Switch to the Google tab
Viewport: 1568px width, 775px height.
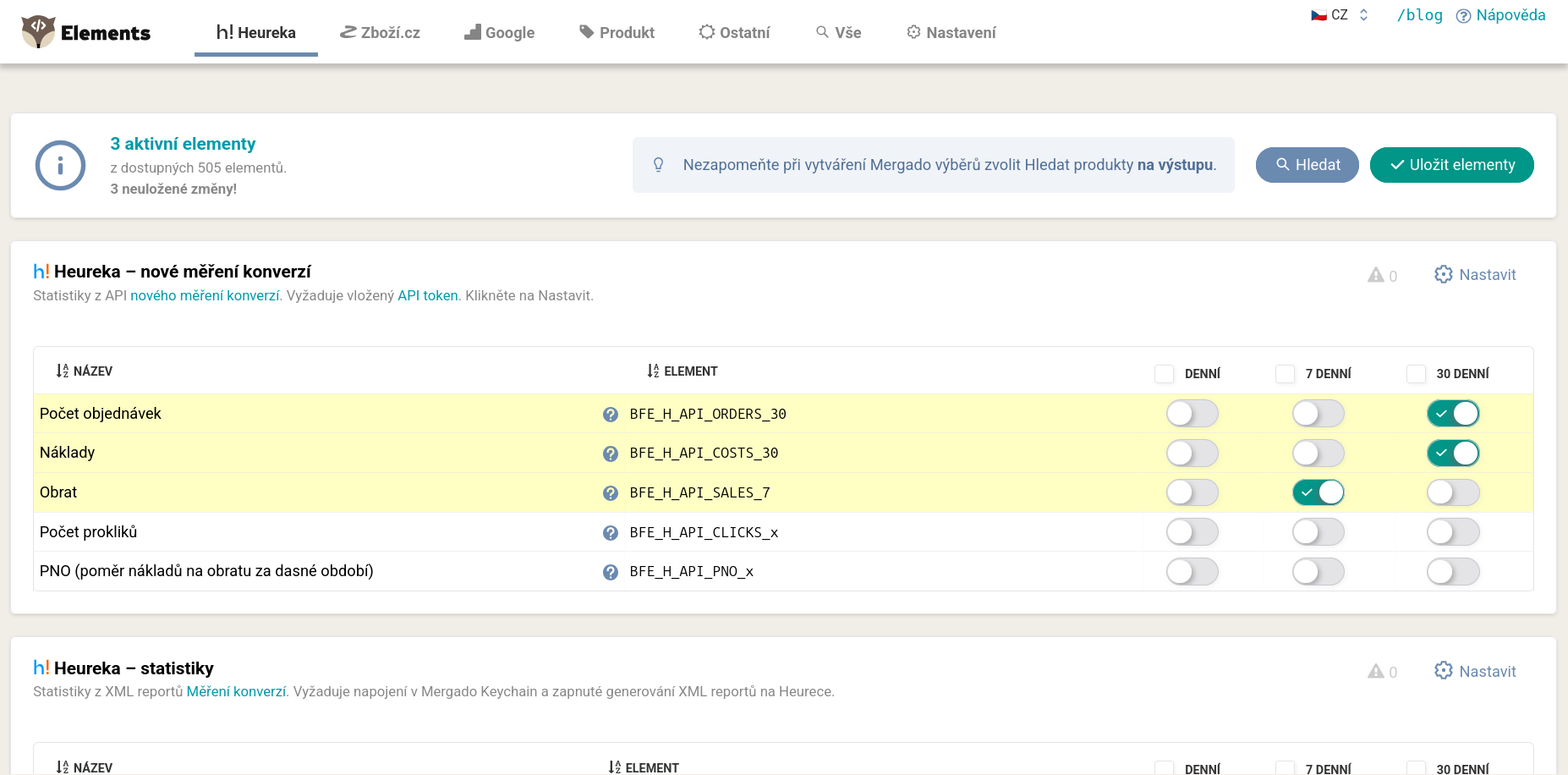(500, 33)
